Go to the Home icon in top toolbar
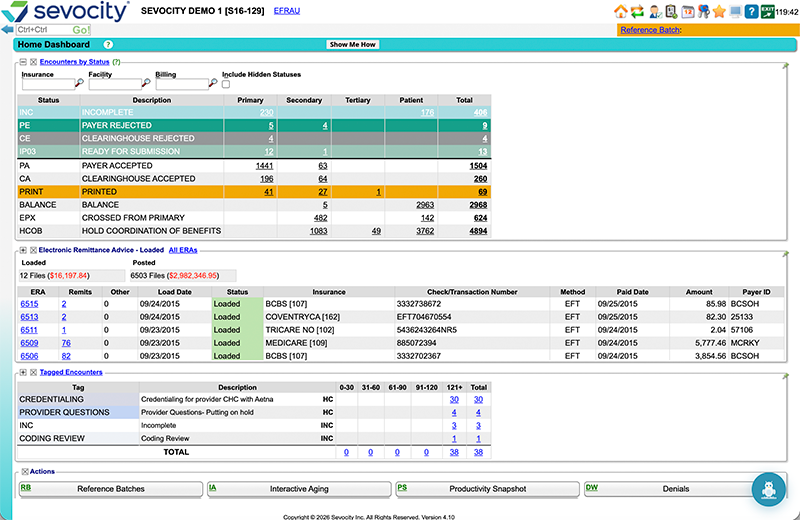Viewport: 800px width, 520px height. 620,11
